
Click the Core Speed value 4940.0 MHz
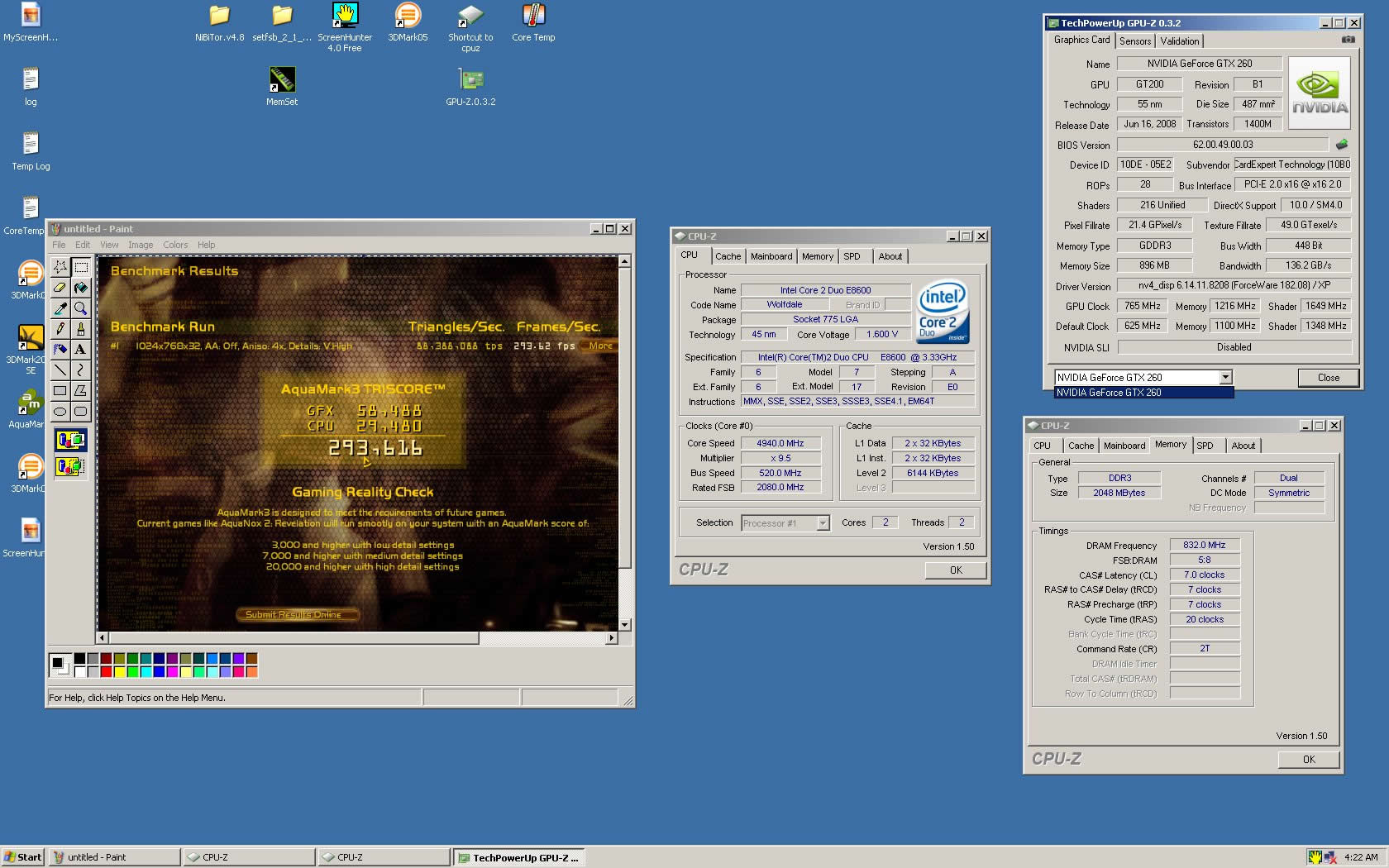click(780, 443)
